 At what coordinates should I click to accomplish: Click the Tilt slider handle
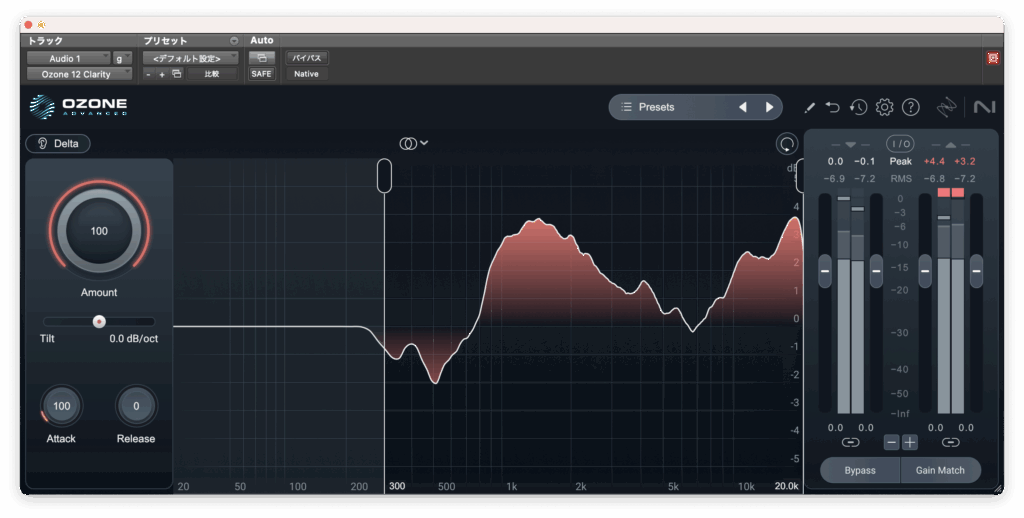[99, 321]
